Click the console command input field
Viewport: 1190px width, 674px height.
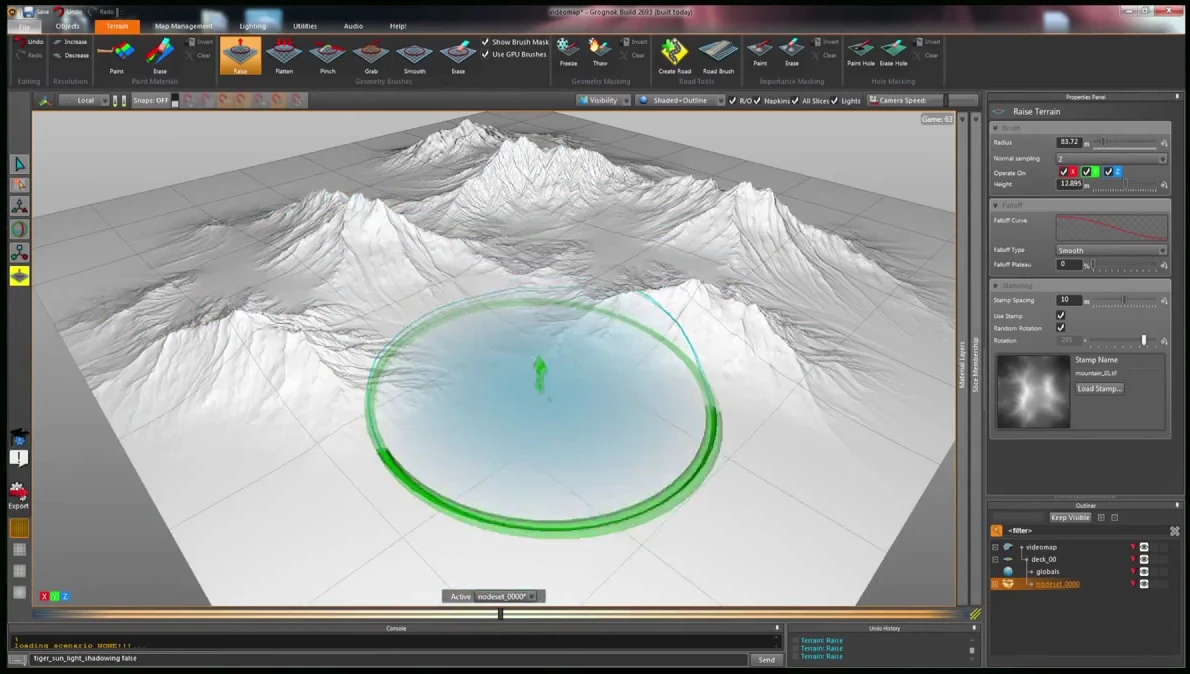pyautogui.click(x=388, y=659)
